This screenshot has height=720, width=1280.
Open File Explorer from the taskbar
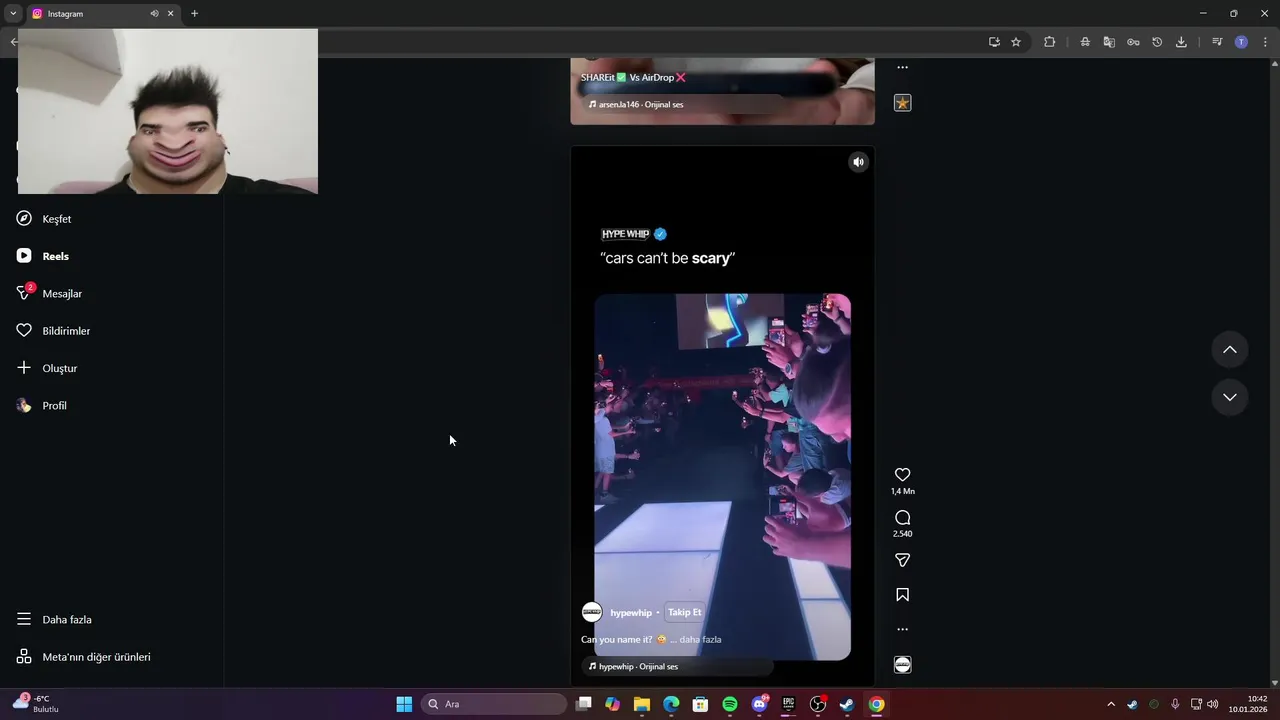[642, 704]
